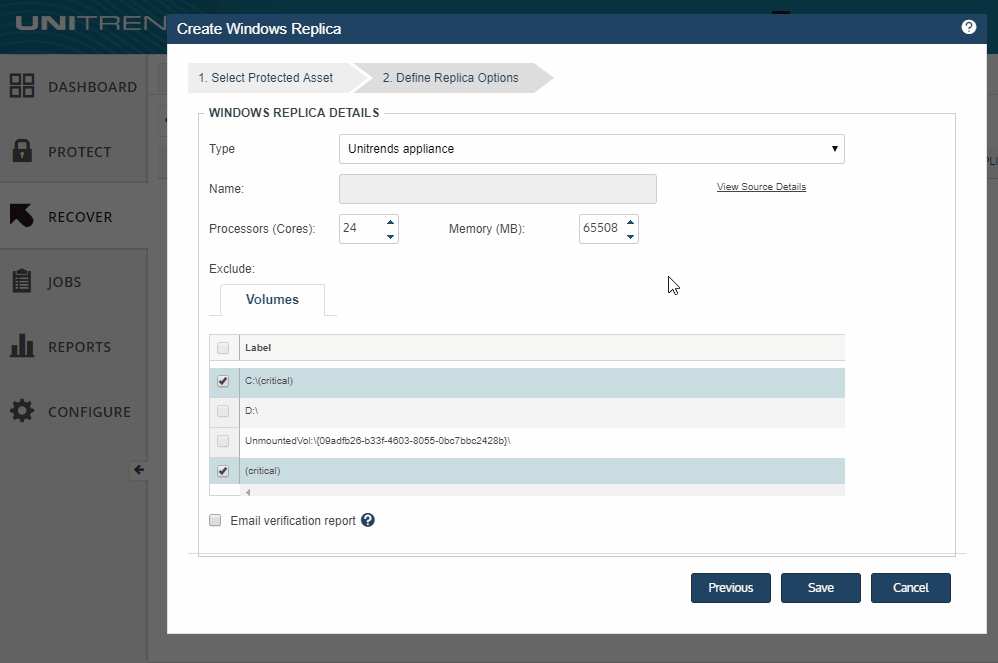998x663 pixels.
Task: Select the C:\(critical) row label
Action: [x=269, y=380]
